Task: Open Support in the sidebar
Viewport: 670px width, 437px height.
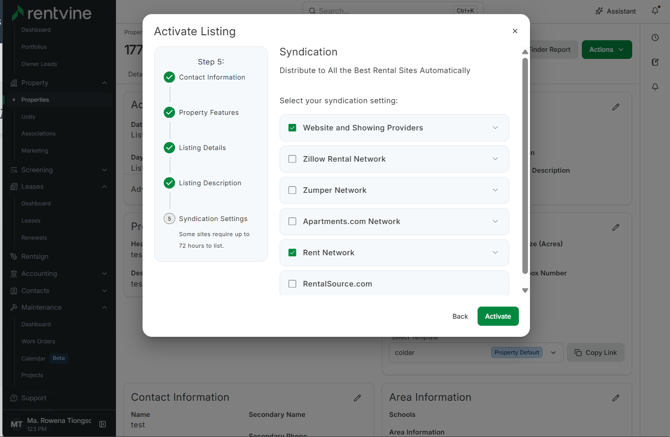Action: pos(34,398)
